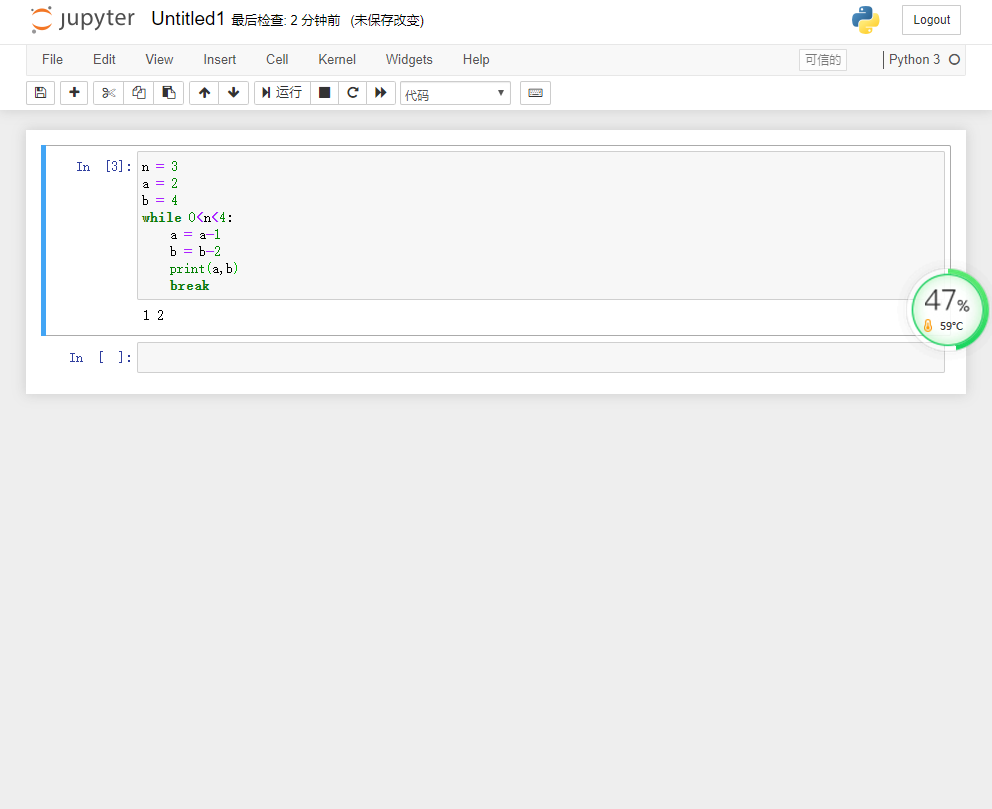This screenshot has width=992, height=809.
Task: Click the kernel idle indicator circle
Action: [x=955, y=59]
